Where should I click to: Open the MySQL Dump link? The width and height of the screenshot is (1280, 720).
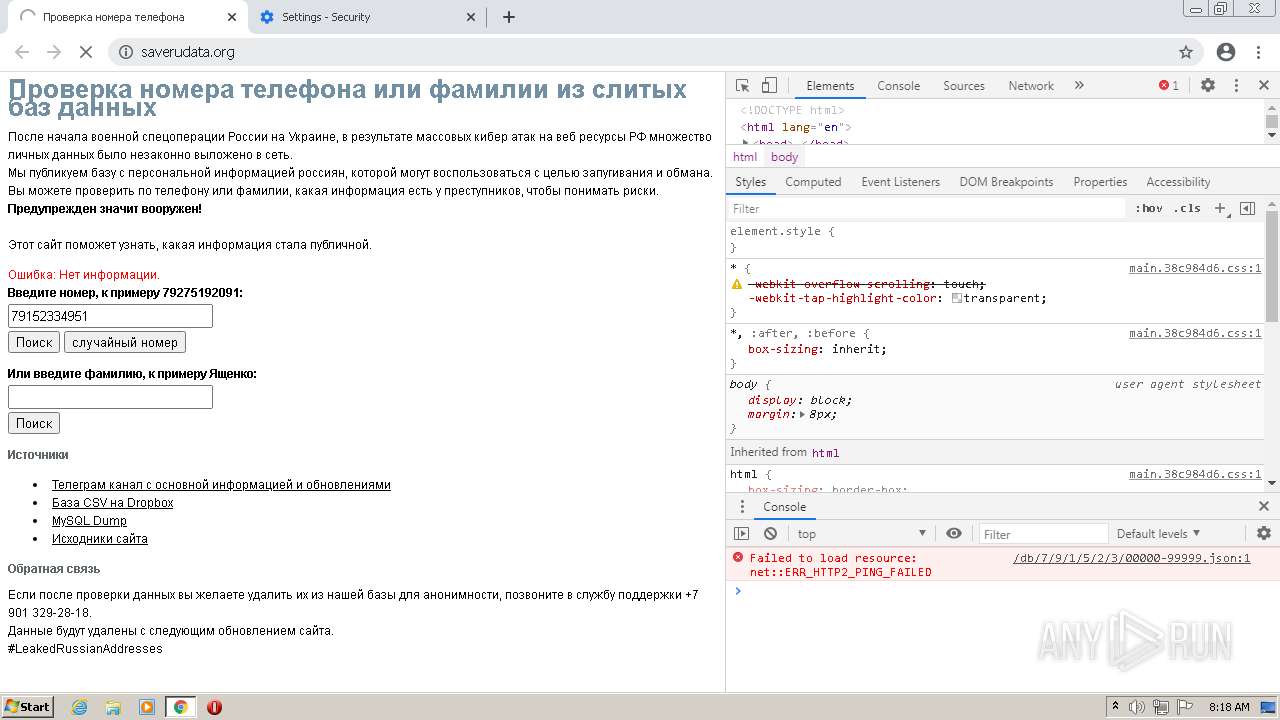89,521
